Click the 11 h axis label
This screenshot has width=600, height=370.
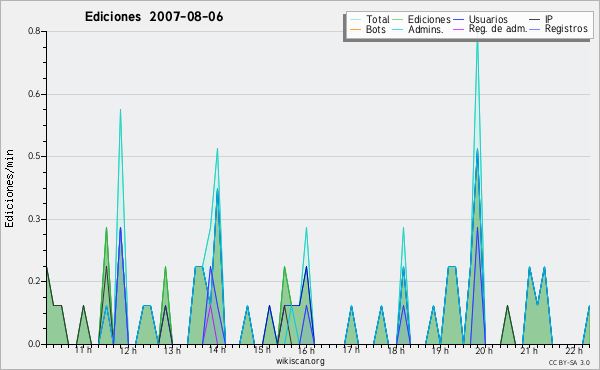click(83, 350)
